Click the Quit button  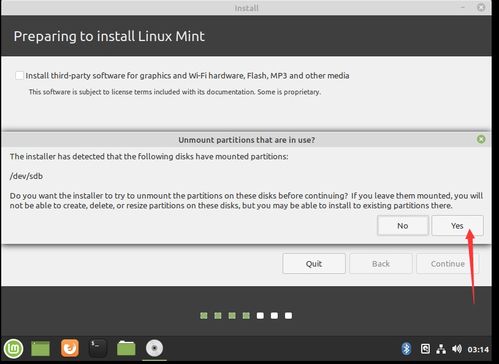(314, 264)
